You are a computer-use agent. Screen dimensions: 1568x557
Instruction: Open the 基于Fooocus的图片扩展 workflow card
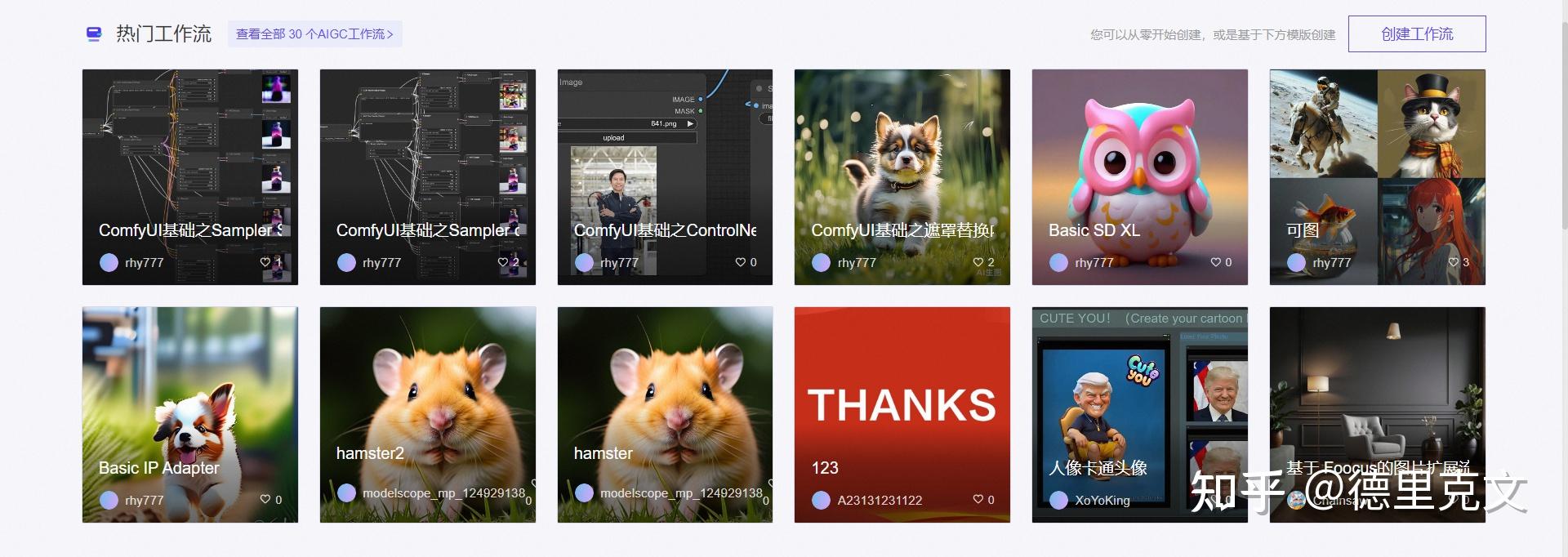point(1378,415)
